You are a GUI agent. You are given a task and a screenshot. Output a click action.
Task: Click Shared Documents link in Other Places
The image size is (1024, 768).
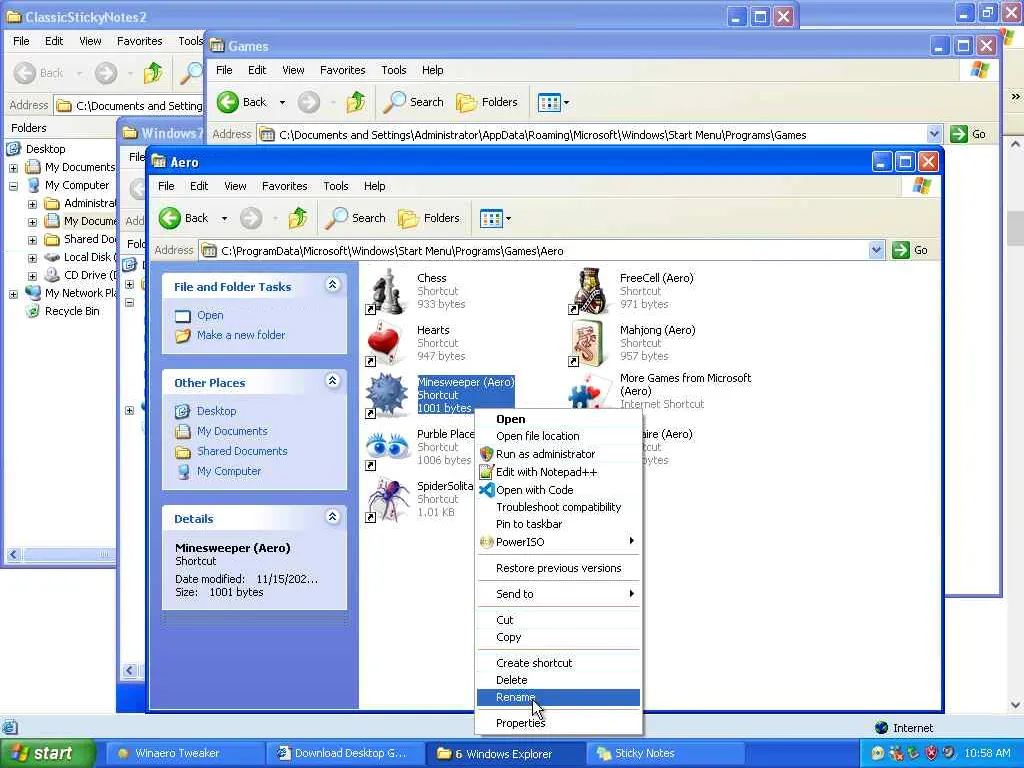(242, 451)
